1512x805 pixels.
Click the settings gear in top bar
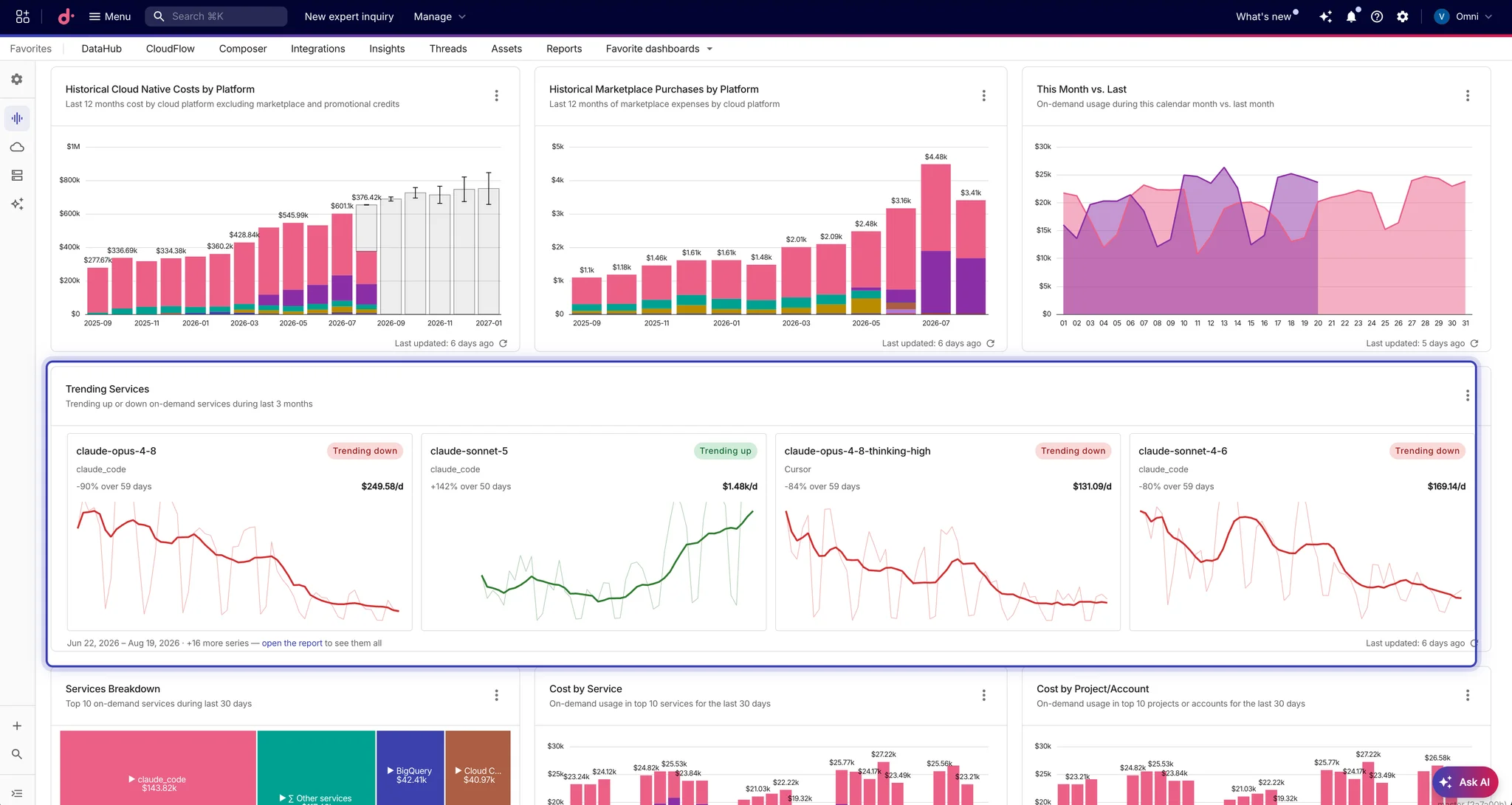point(1403,16)
